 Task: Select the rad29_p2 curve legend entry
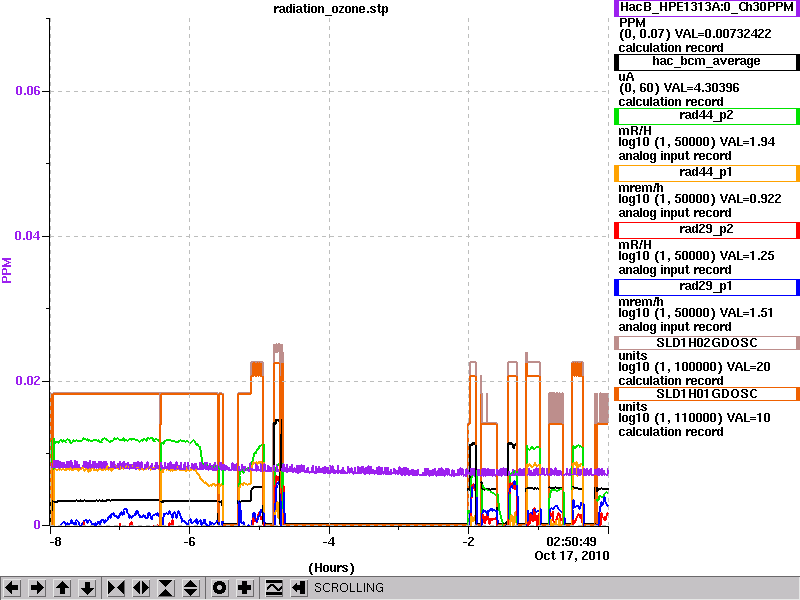(x=707, y=230)
